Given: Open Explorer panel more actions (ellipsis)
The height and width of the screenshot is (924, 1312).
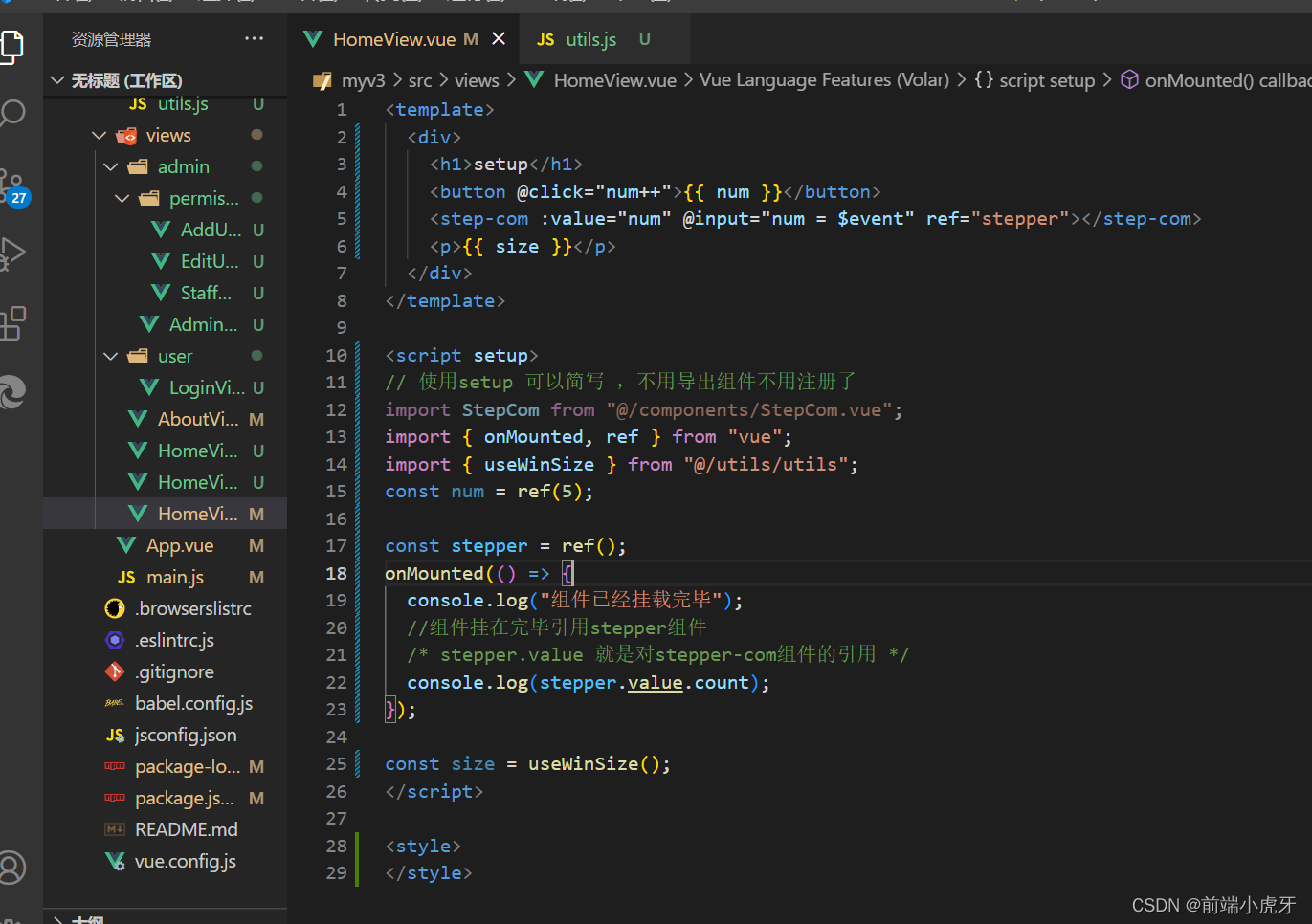Looking at the screenshot, I should point(254,38).
